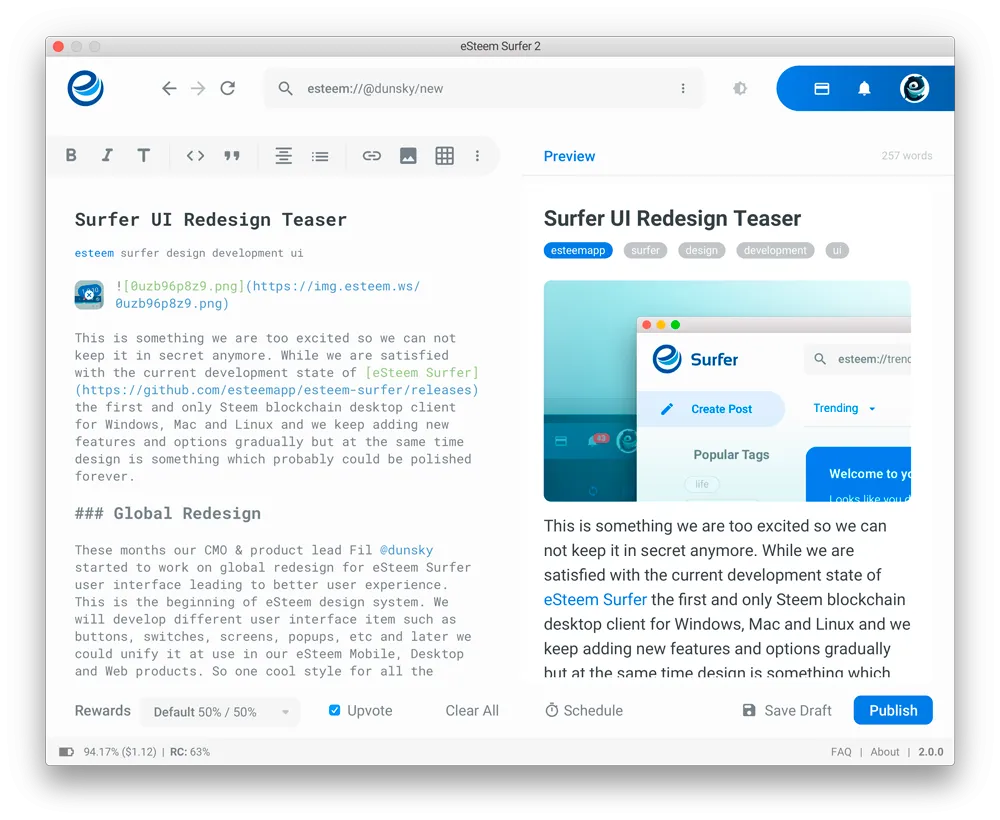This screenshot has width=1000, height=820.
Task: Click Clear All
Action: click(472, 710)
